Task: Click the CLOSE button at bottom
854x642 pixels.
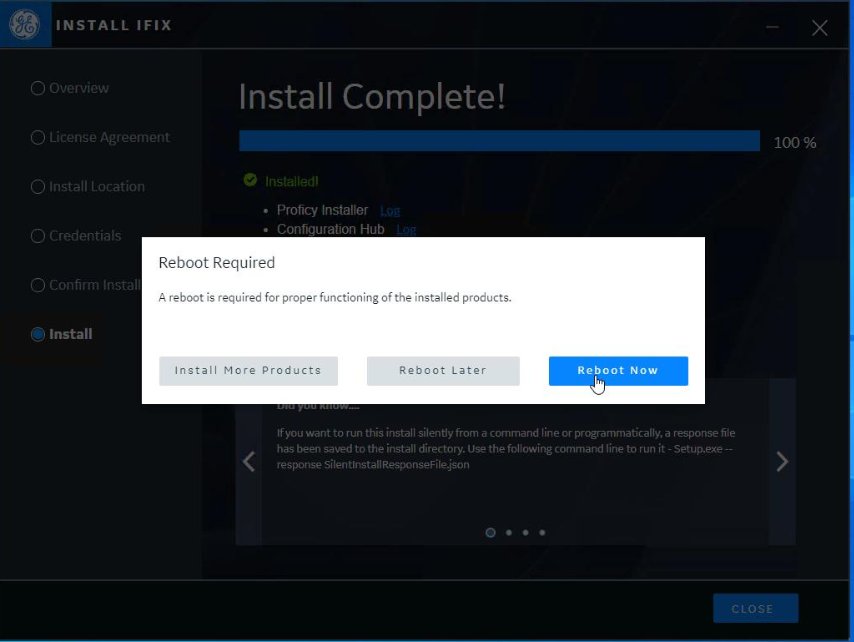Action: tap(755, 608)
